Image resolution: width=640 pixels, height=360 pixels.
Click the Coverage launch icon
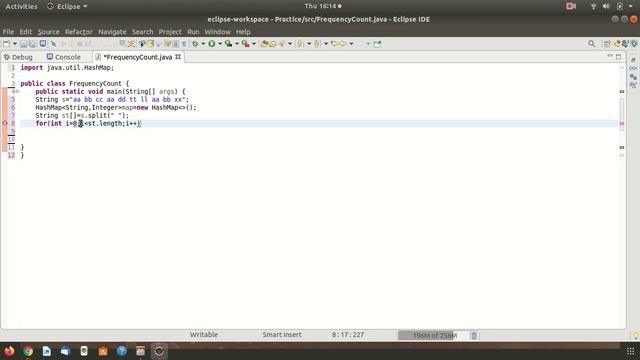[229, 44]
